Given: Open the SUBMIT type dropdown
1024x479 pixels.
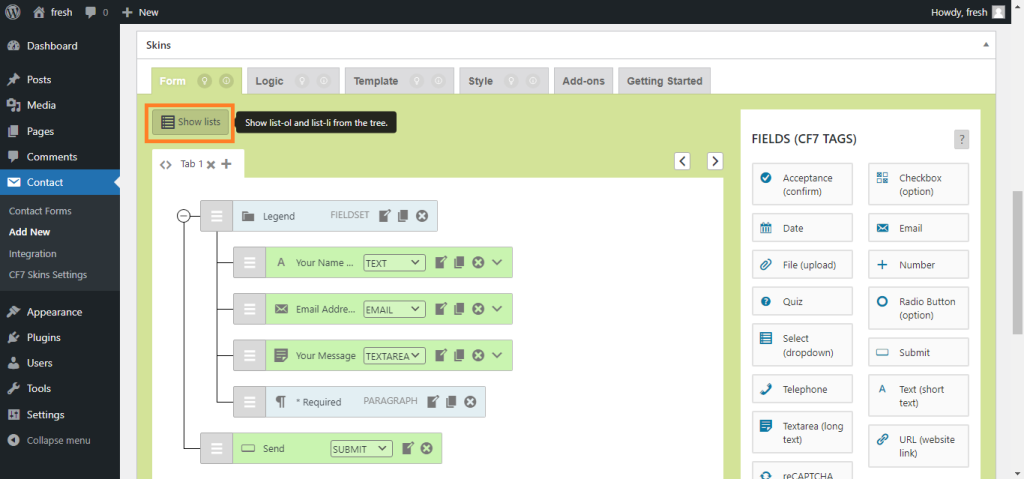Looking at the screenshot, I should pos(361,449).
